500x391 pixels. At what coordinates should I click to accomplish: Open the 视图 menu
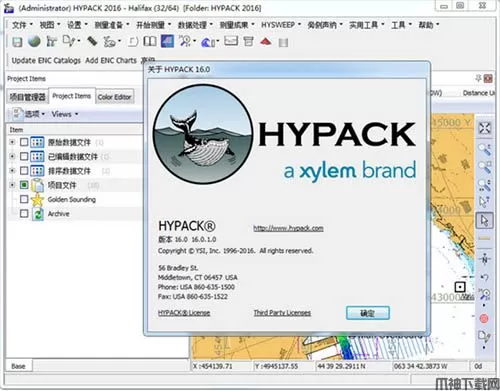[x=49, y=25]
